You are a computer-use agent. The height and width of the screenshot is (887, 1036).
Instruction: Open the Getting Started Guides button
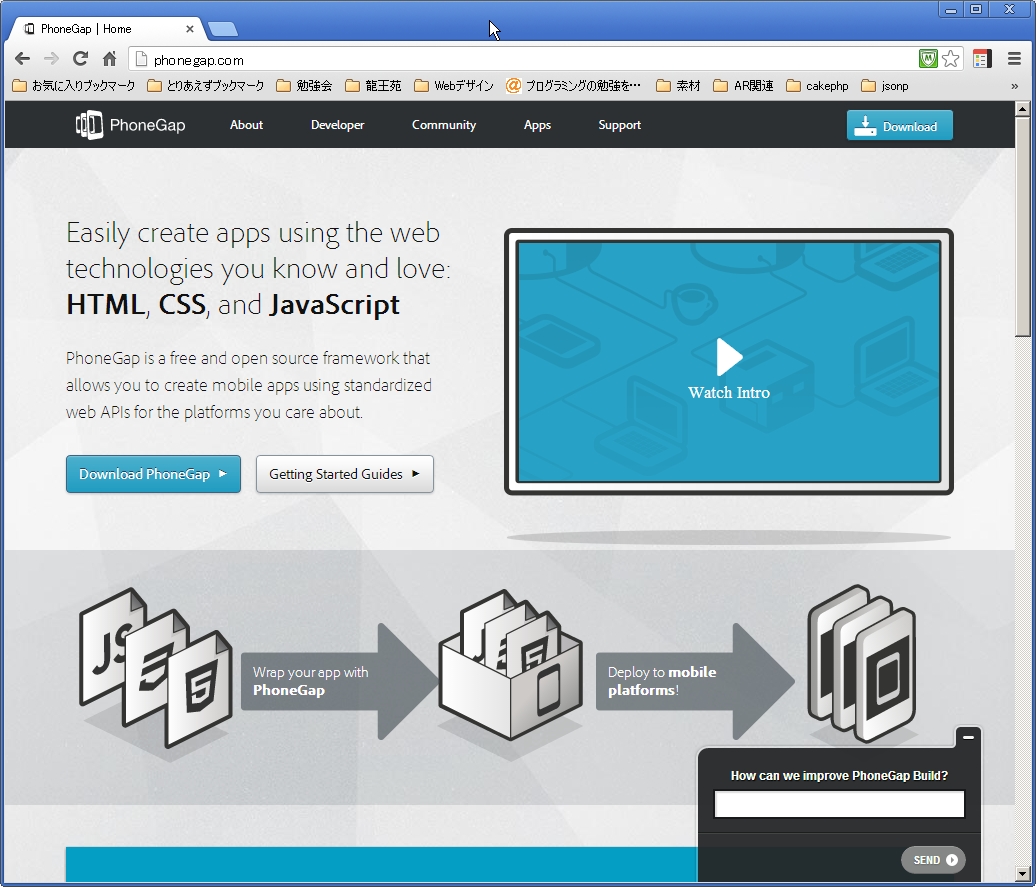click(x=345, y=474)
